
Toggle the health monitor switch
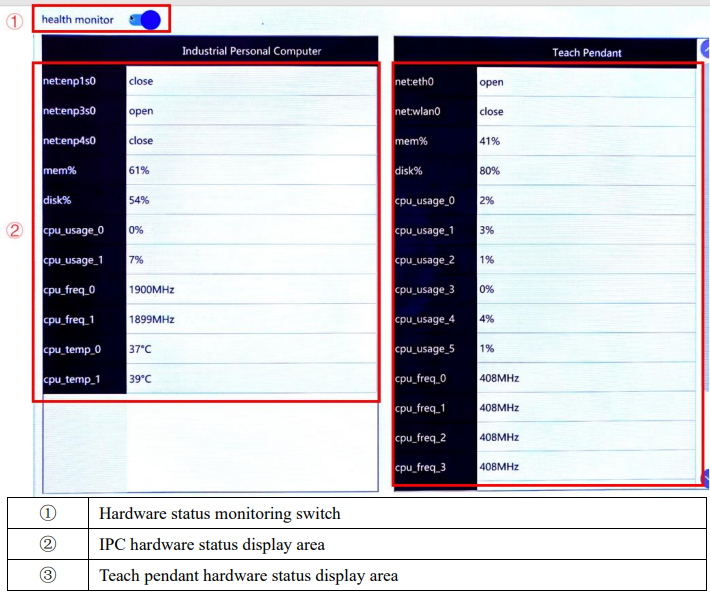[x=145, y=20]
